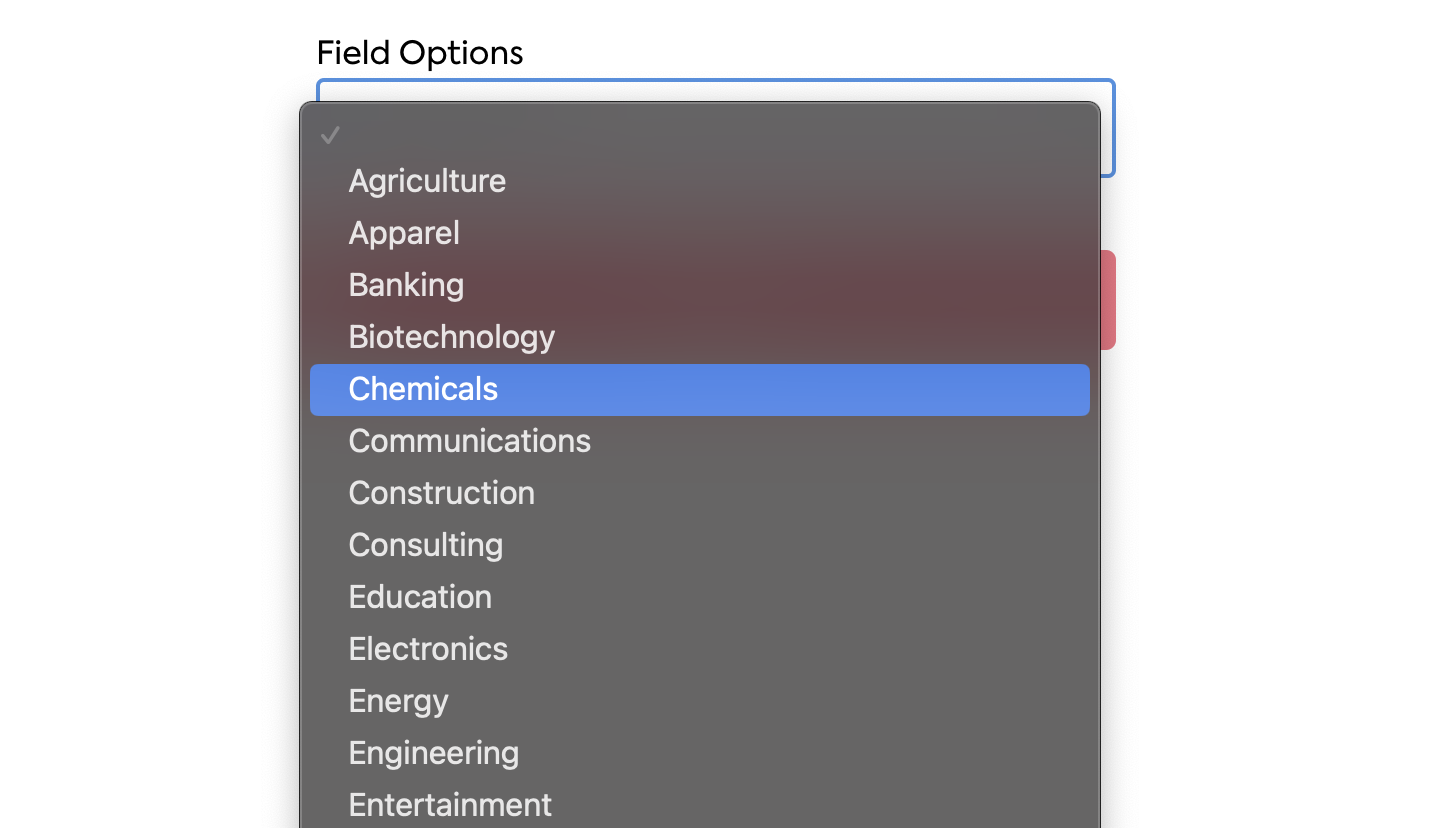Image resolution: width=1436 pixels, height=828 pixels.
Task: Choose Engineering from the dropdown
Action: click(x=433, y=753)
